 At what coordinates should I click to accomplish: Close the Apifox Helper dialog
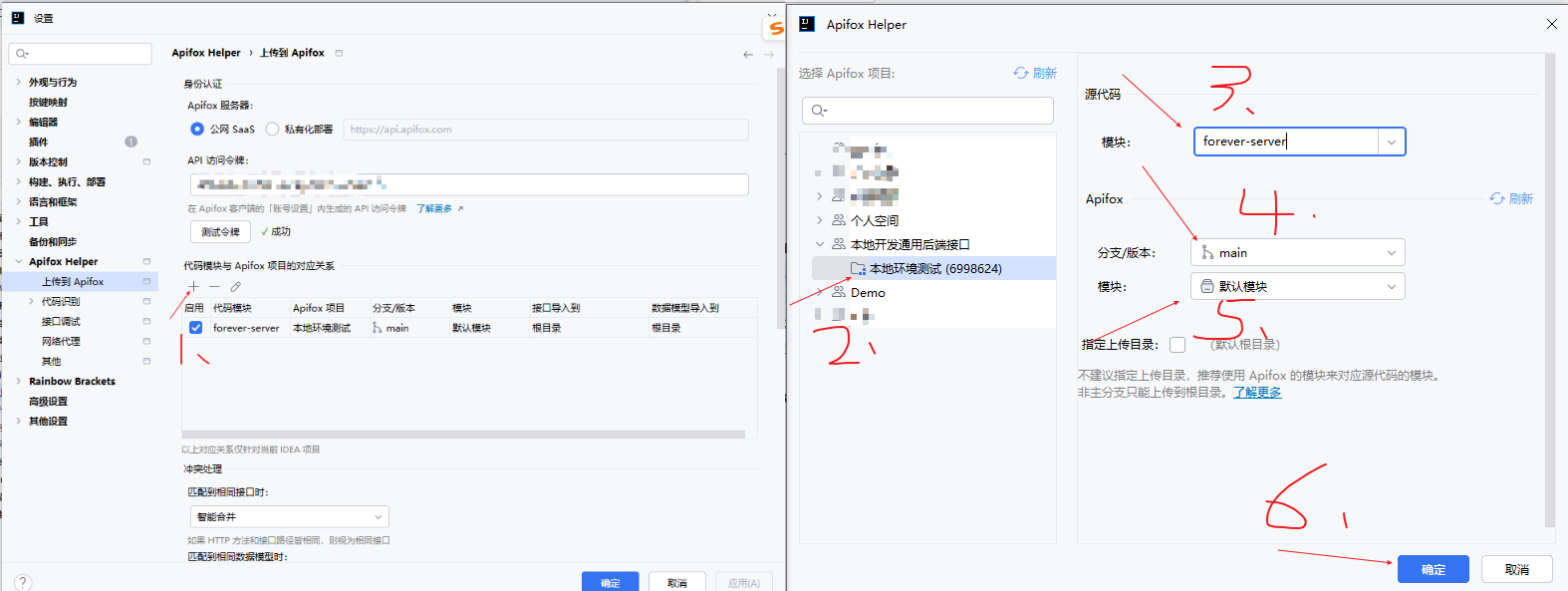(1551, 24)
